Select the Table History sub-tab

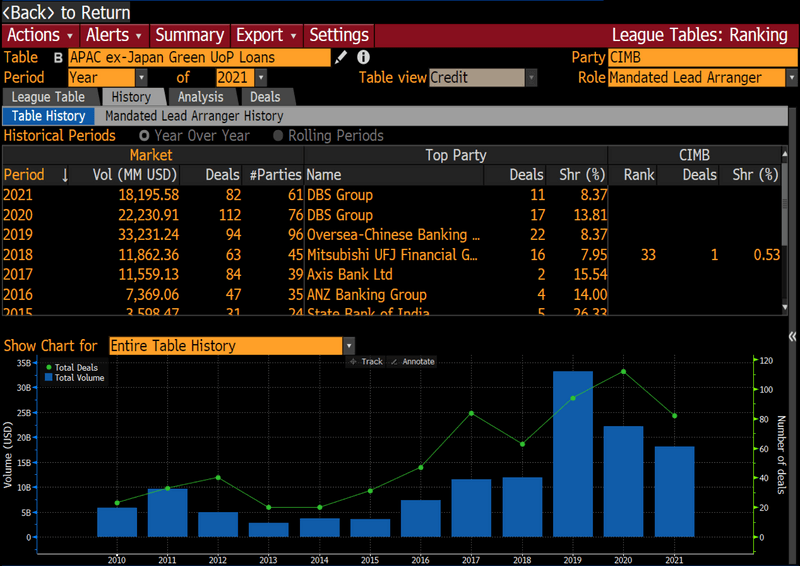(48, 116)
